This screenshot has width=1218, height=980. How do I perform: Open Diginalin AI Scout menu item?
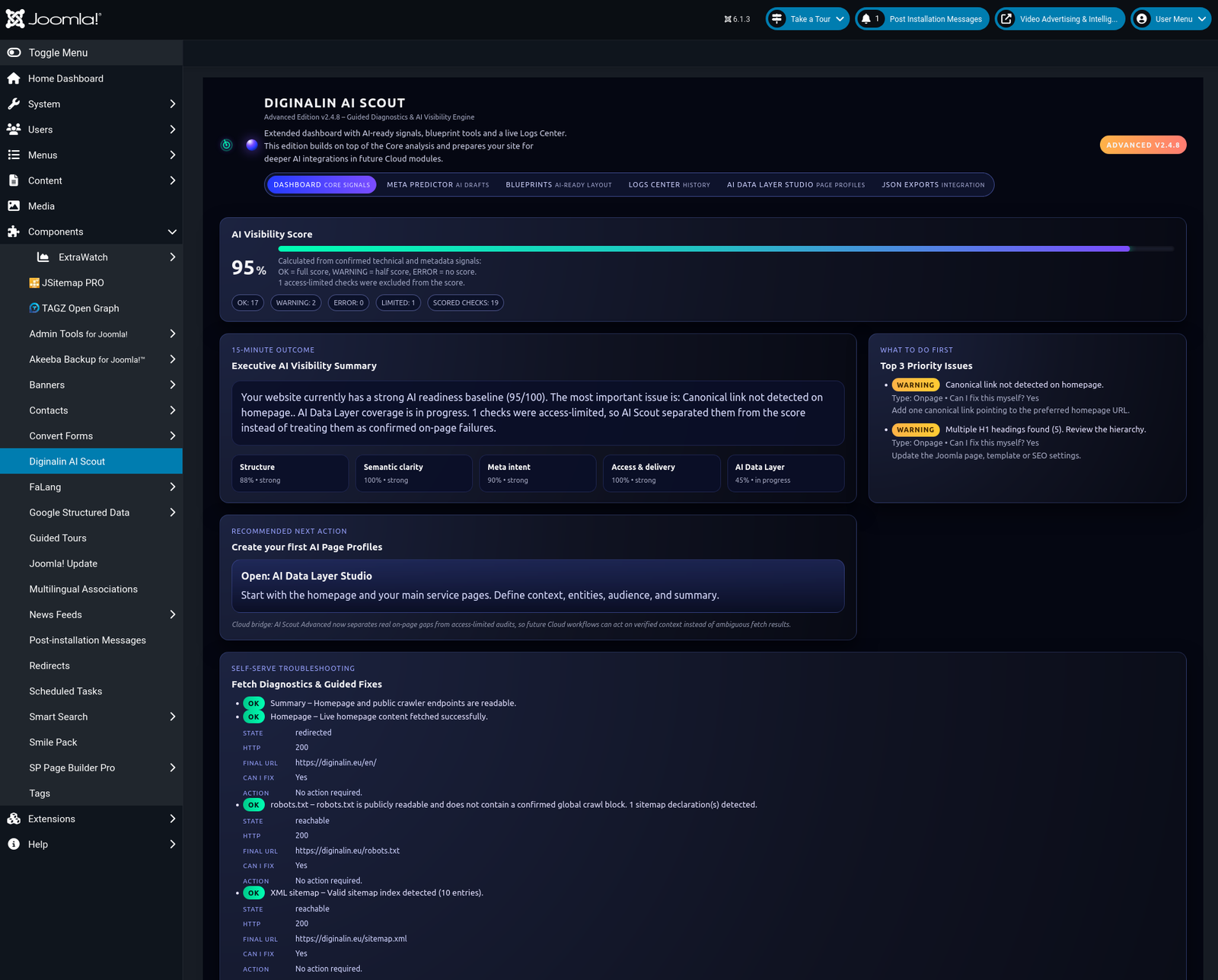(91, 461)
